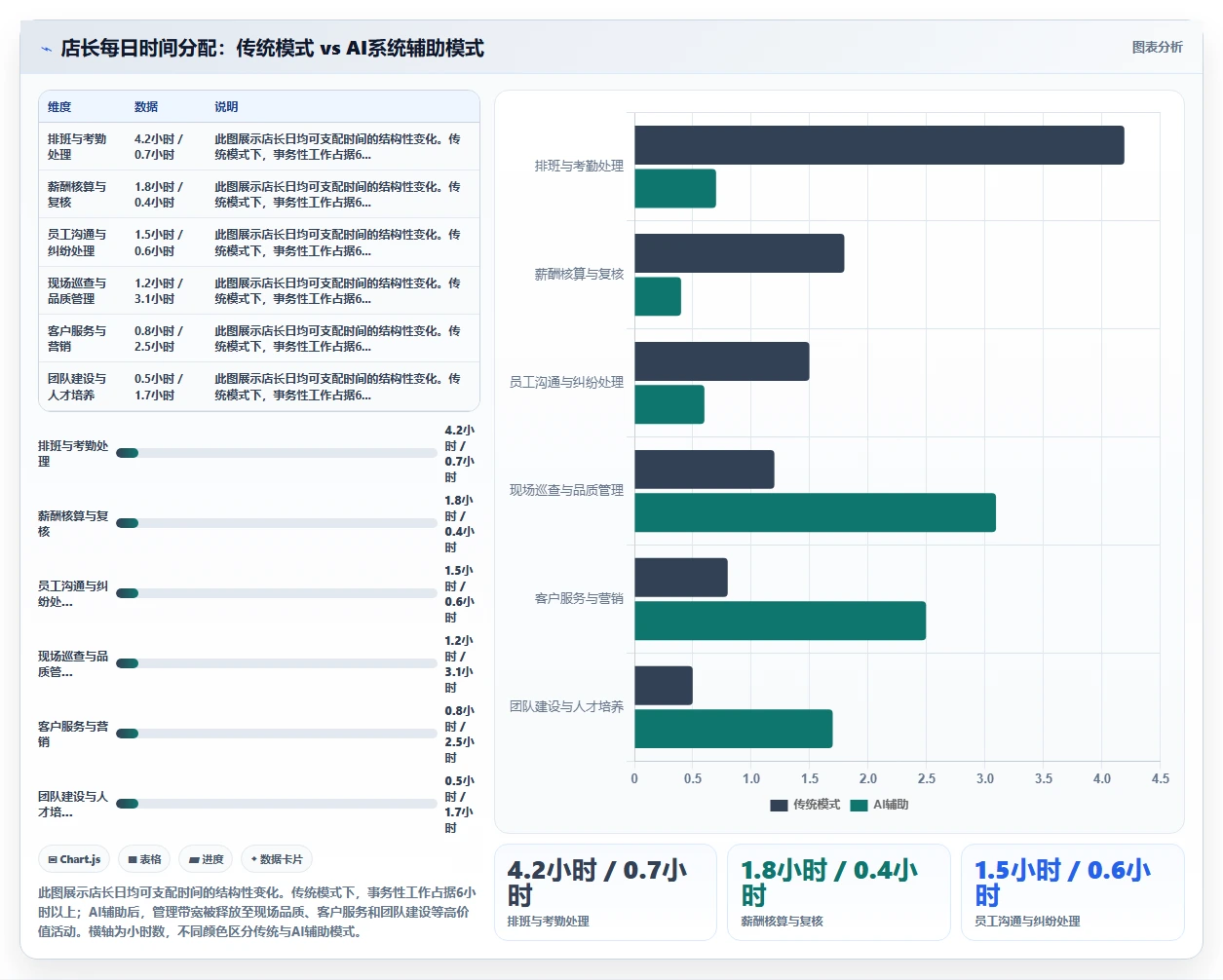Click the 排班与考勤处理 traditional mode bar
This screenshot has height=980, width=1223.
pos(879,145)
